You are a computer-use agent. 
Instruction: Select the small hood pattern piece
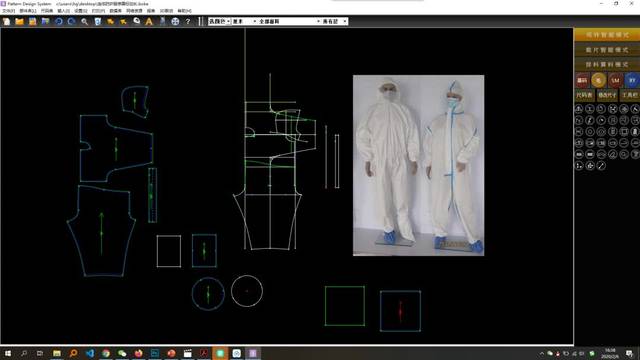(135, 102)
